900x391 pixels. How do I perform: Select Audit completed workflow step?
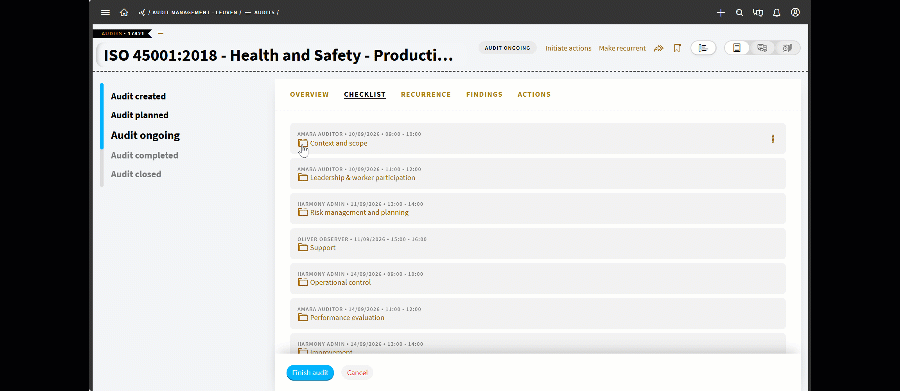tap(145, 155)
